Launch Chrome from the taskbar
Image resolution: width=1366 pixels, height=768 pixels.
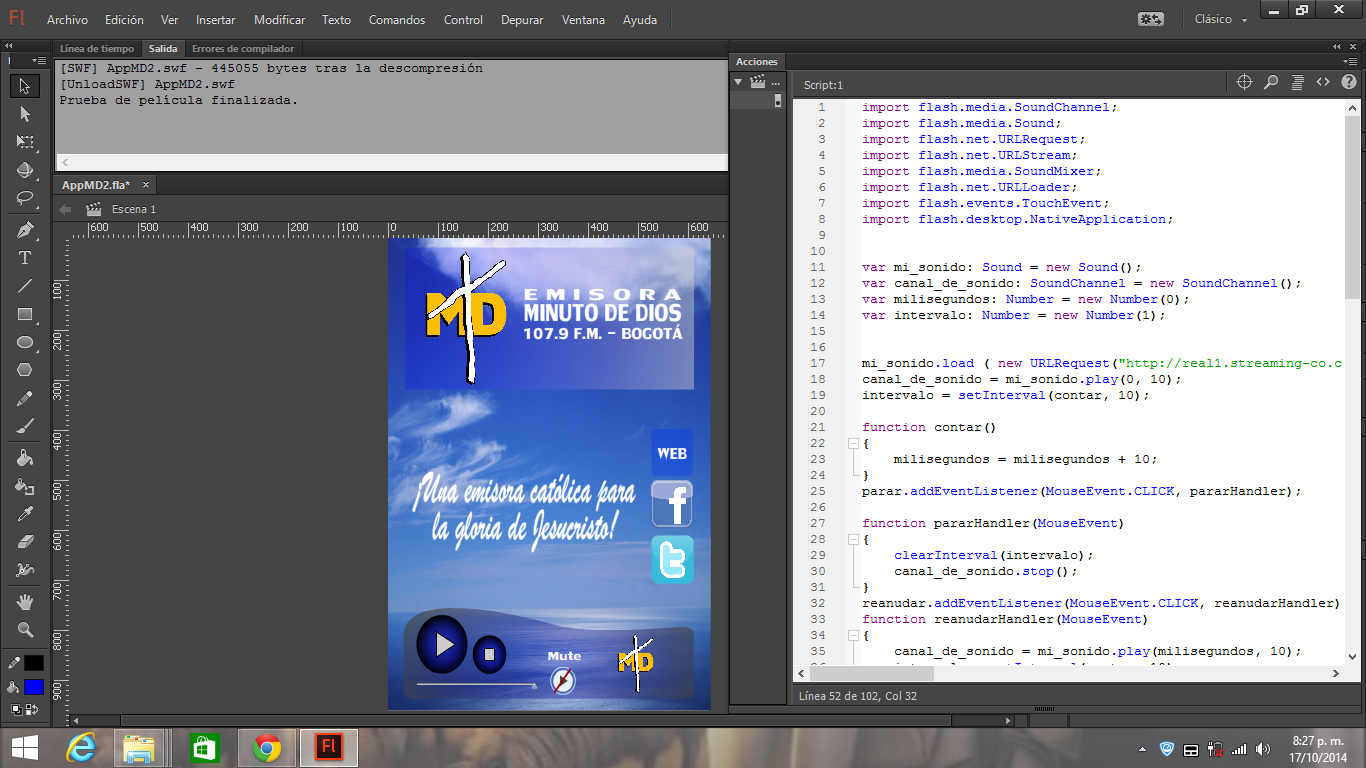[x=265, y=745]
